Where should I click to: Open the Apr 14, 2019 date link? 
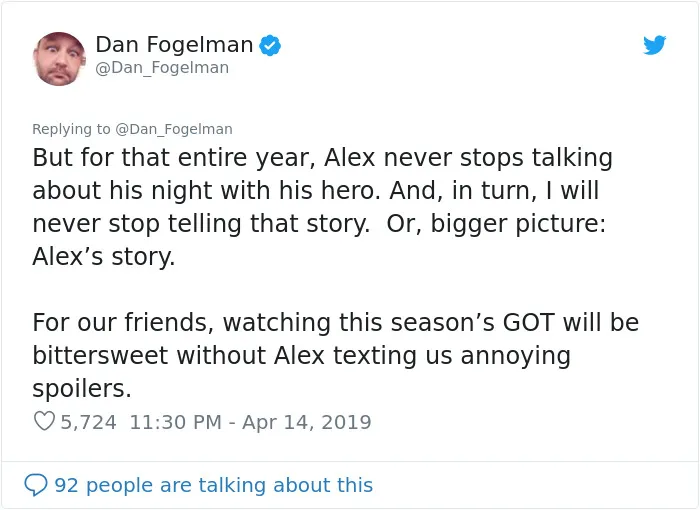(306, 422)
